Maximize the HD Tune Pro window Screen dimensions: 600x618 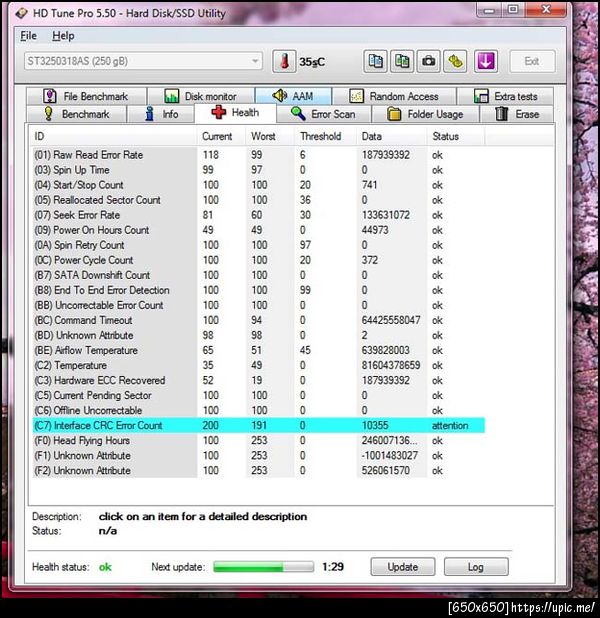513,9
